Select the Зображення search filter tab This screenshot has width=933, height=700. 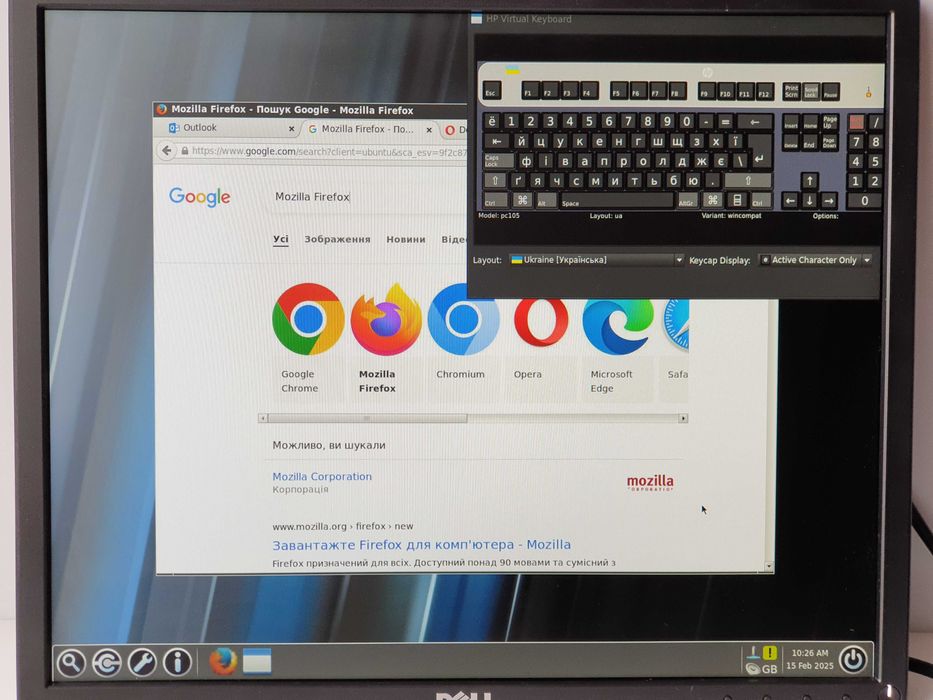(x=337, y=239)
